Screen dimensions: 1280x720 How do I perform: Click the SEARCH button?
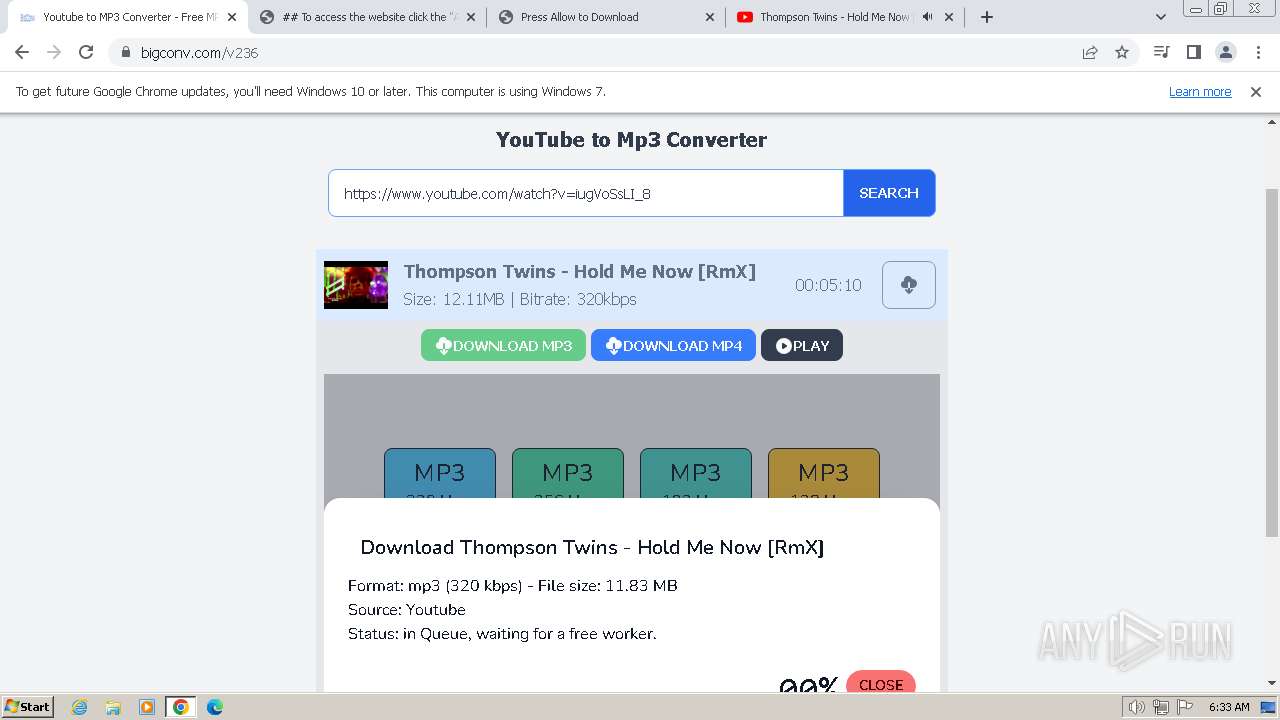(889, 193)
